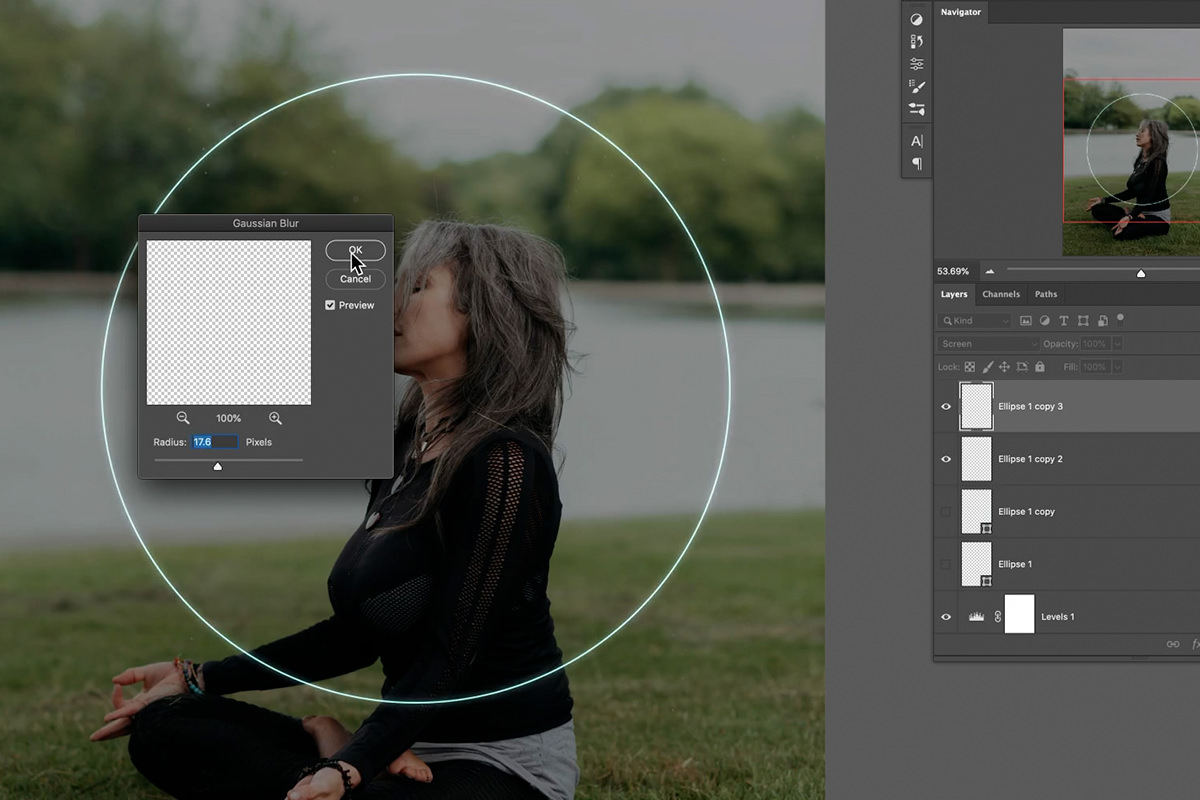Select the Adjustments panel icon
Image resolution: width=1200 pixels, height=800 pixels.
click(917, 19)
